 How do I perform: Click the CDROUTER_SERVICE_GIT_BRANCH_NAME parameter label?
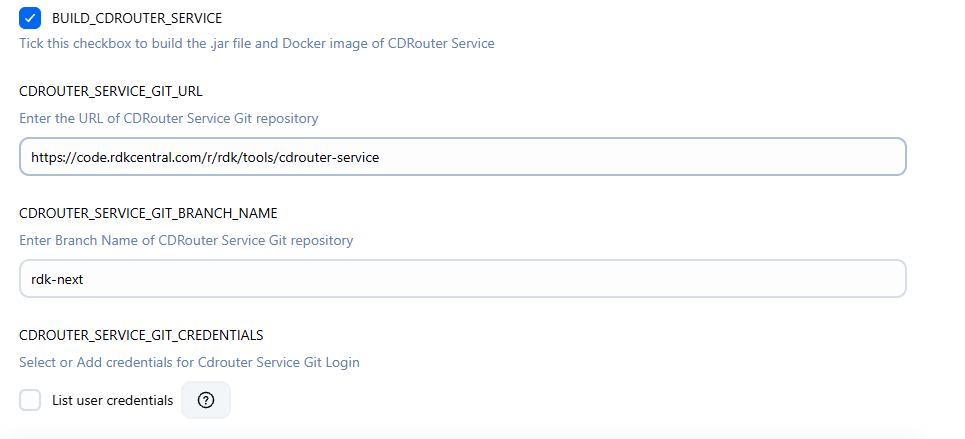tap(148, 213)
